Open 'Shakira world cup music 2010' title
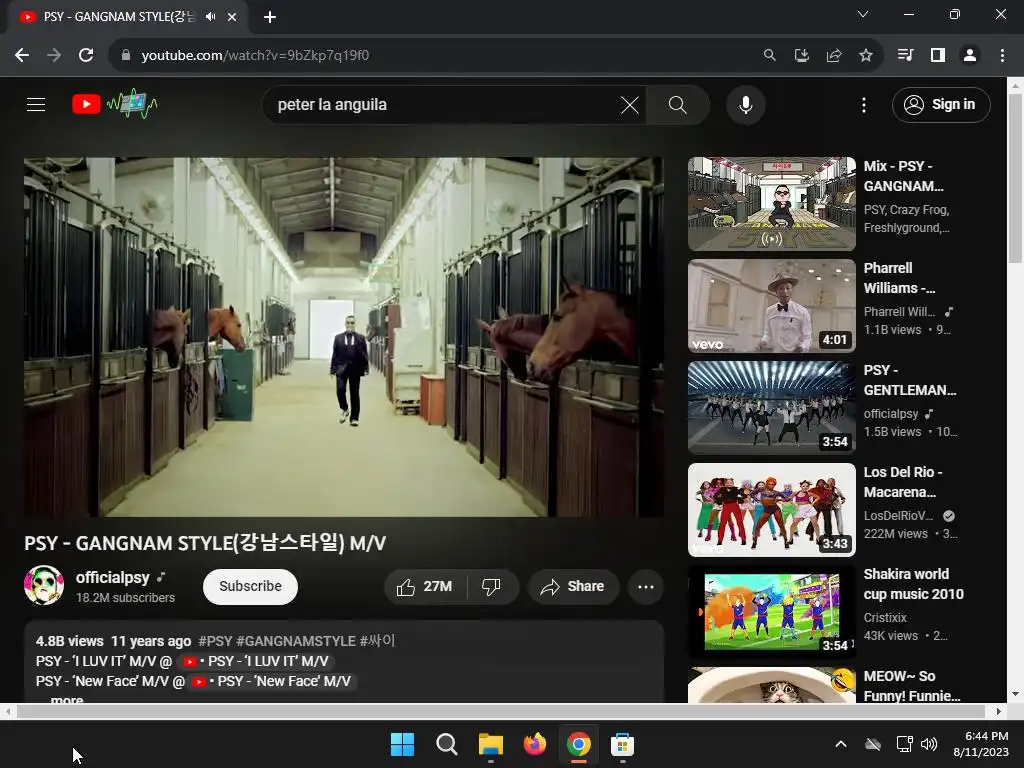Screen dimensions: 1024x768 913,584
